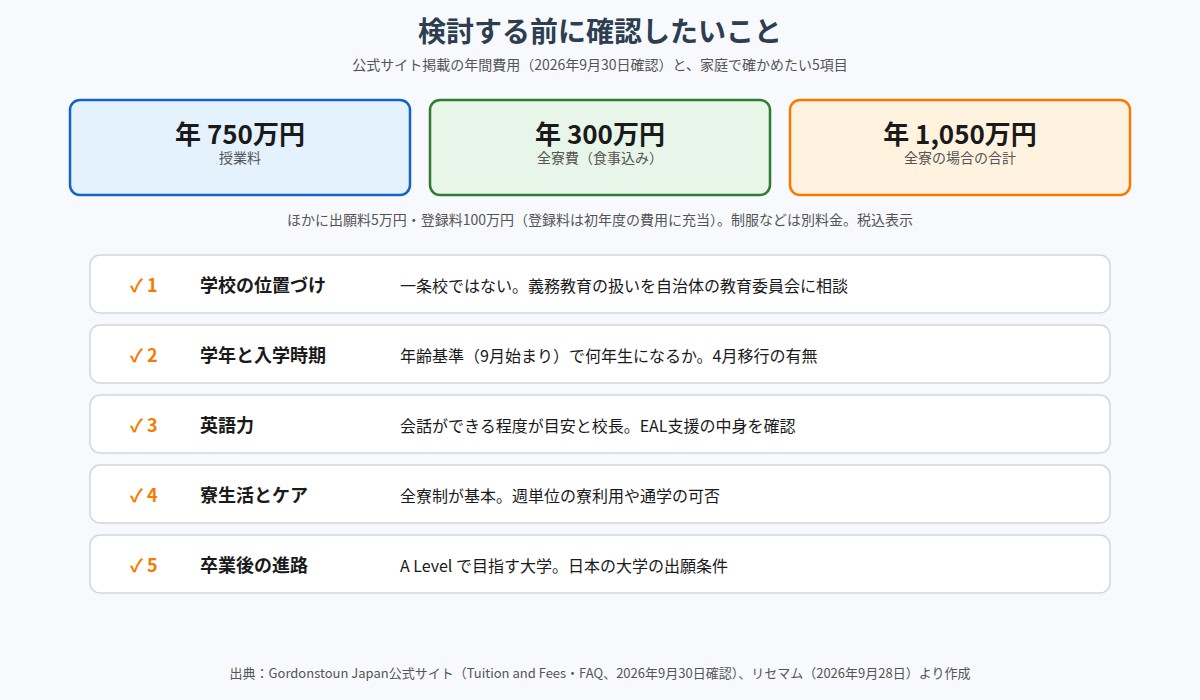Click the 英語力 title
This screenshot has width=1200, height=700.
[227, 425]
